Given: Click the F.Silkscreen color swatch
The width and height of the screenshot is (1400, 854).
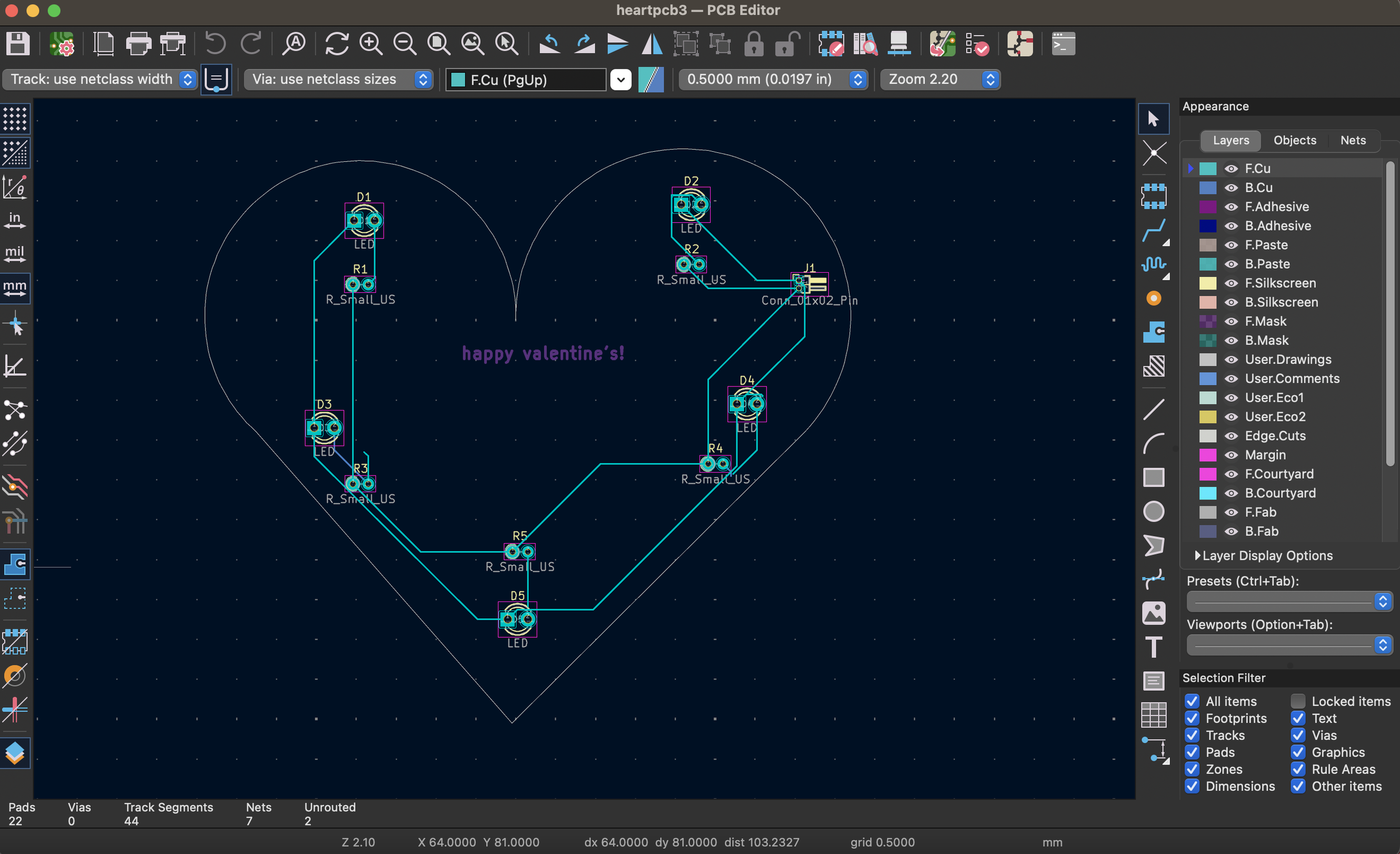Looking at the screenshot, I should coord(1207,283).
